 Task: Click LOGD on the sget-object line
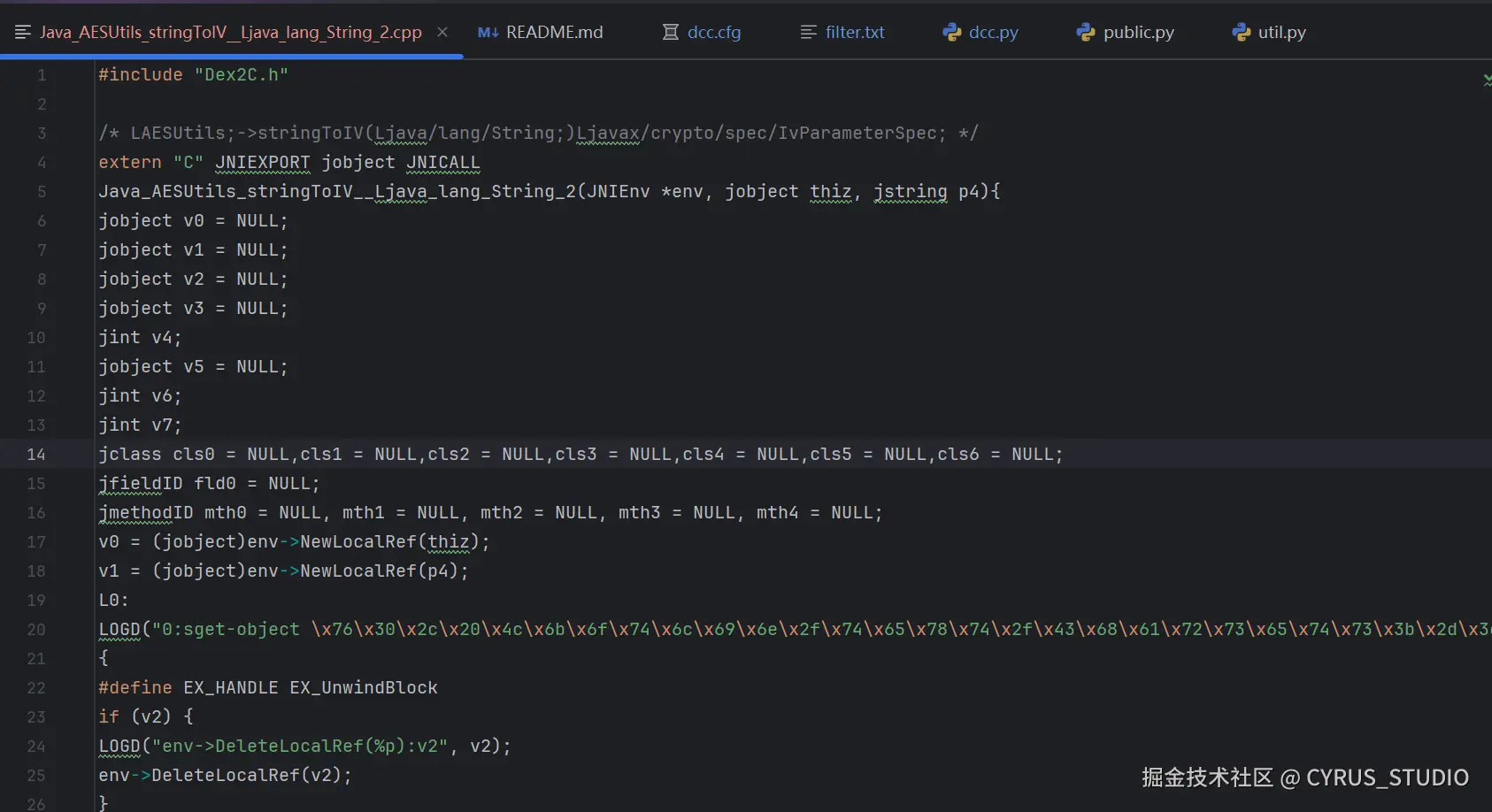point(119,630)
